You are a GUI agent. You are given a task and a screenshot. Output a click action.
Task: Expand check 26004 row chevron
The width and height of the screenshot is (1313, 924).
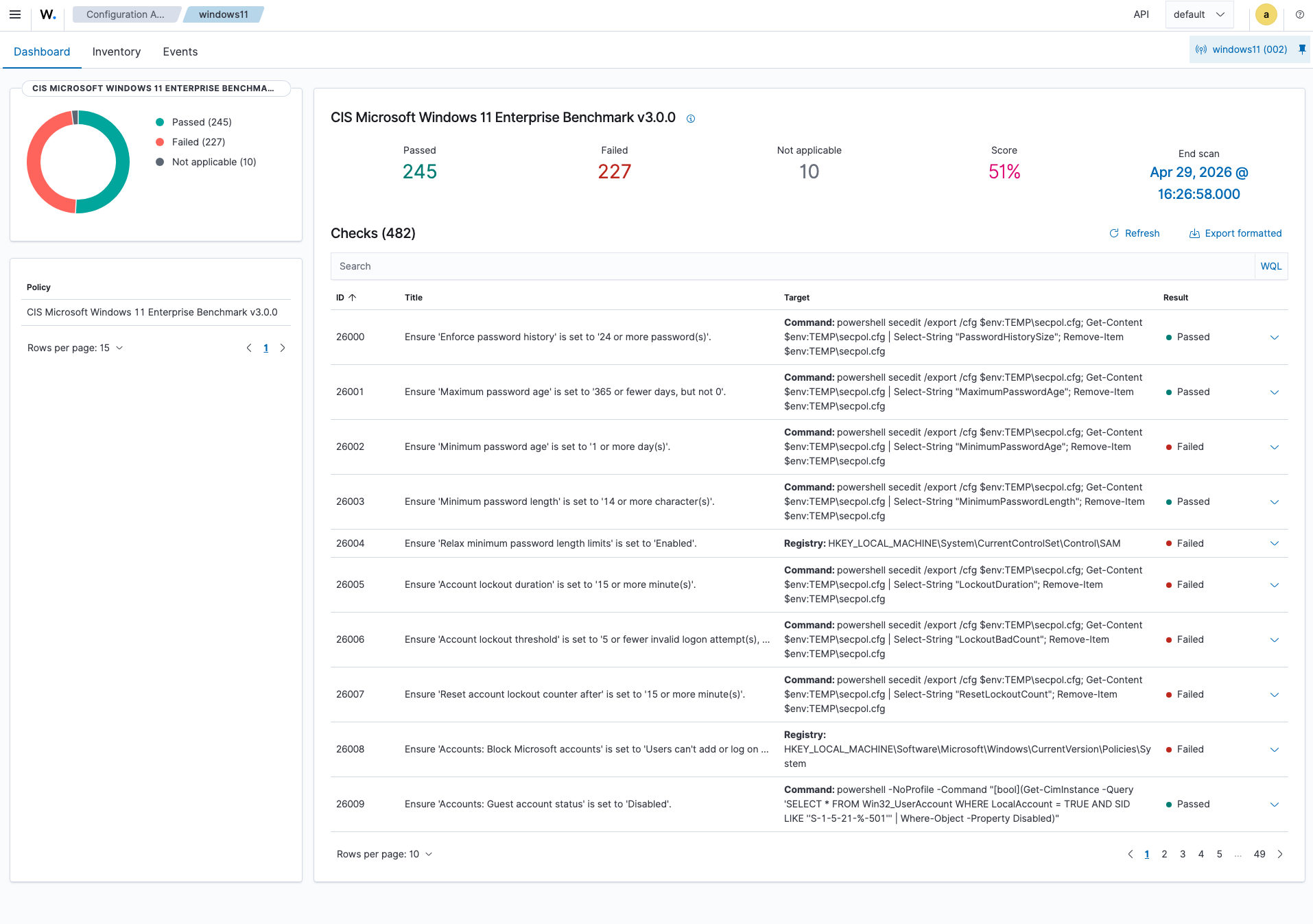pyautogui.click(x=1275, y=543)
